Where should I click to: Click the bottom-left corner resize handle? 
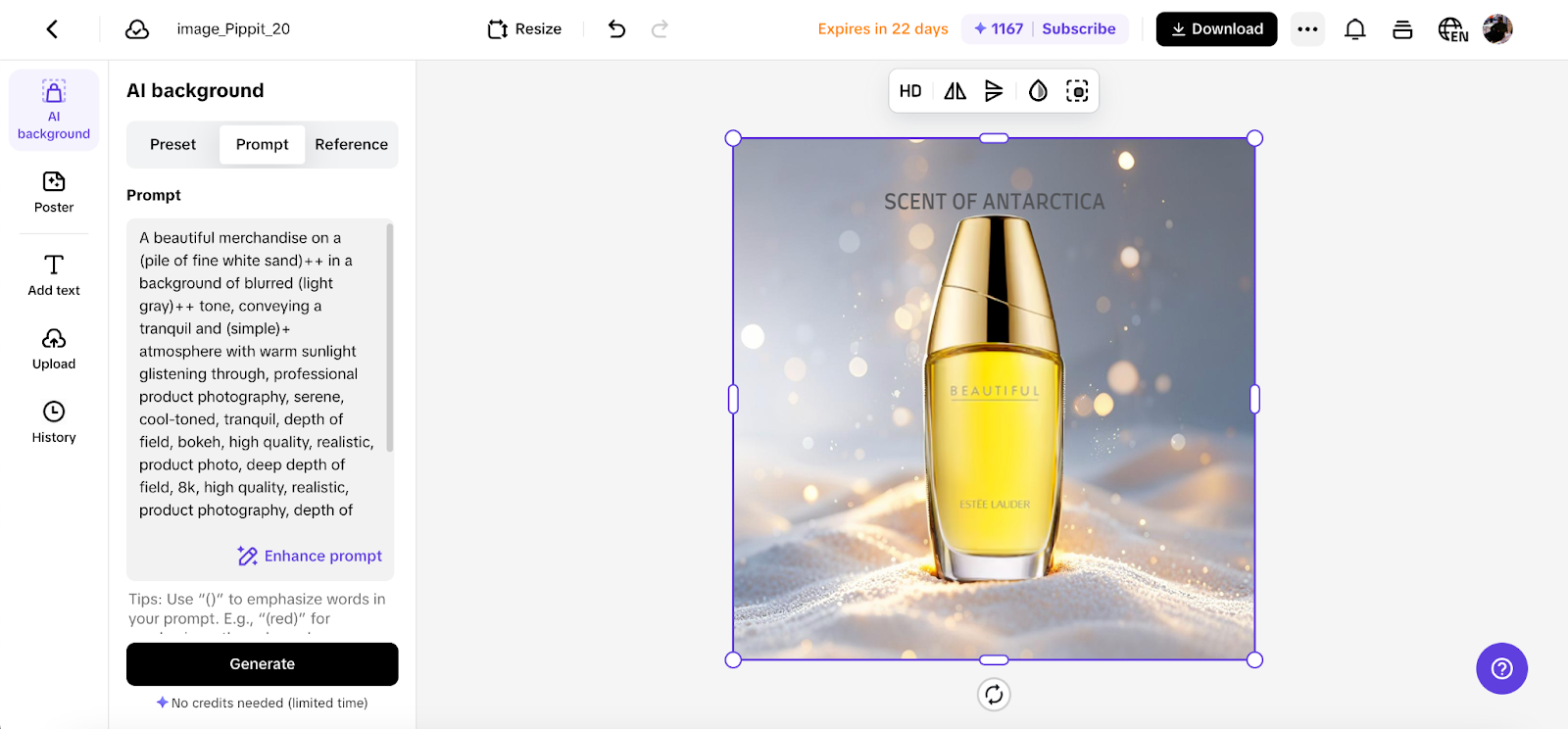coord(733,659)
